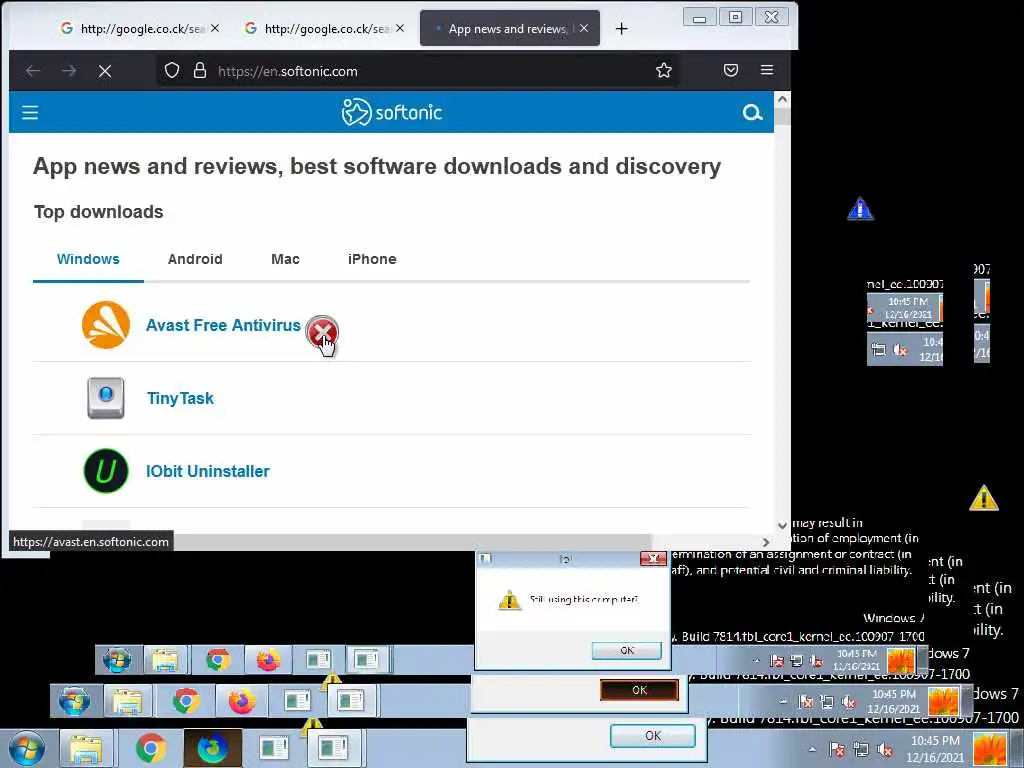Image resolution: width=1024 pixels, height=768 pixels.
Task: Go back with the browser back arrow
Action: click(x=33, y=71)
